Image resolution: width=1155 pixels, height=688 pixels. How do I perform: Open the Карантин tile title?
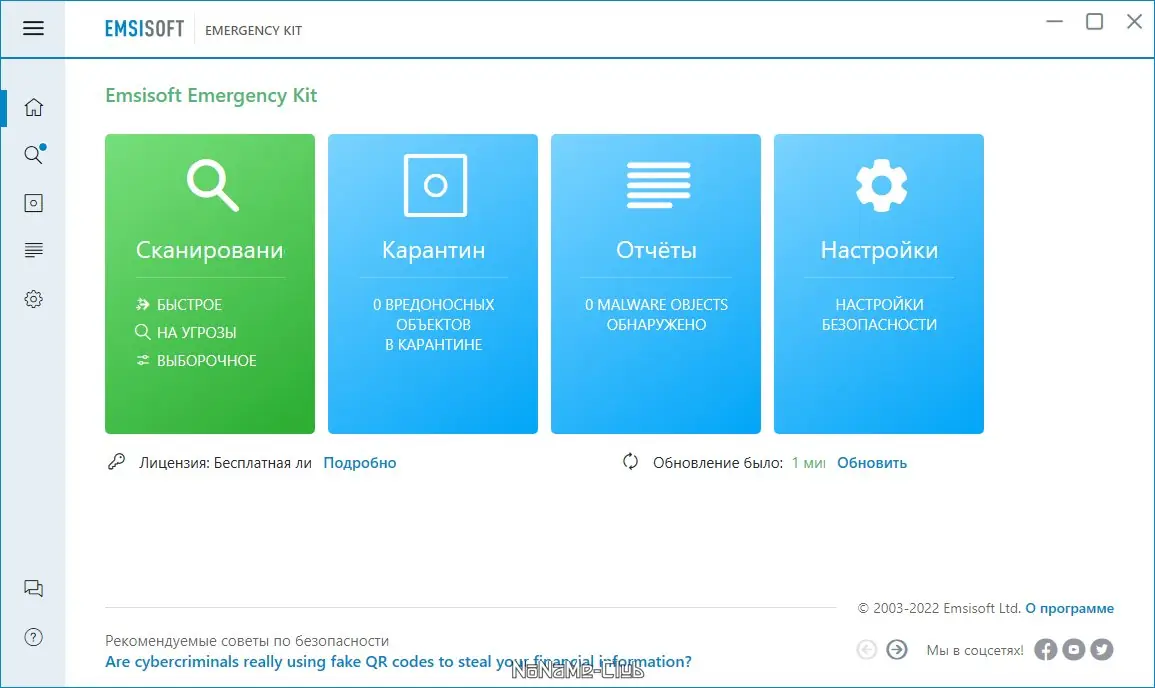click(x=433, y=250)
